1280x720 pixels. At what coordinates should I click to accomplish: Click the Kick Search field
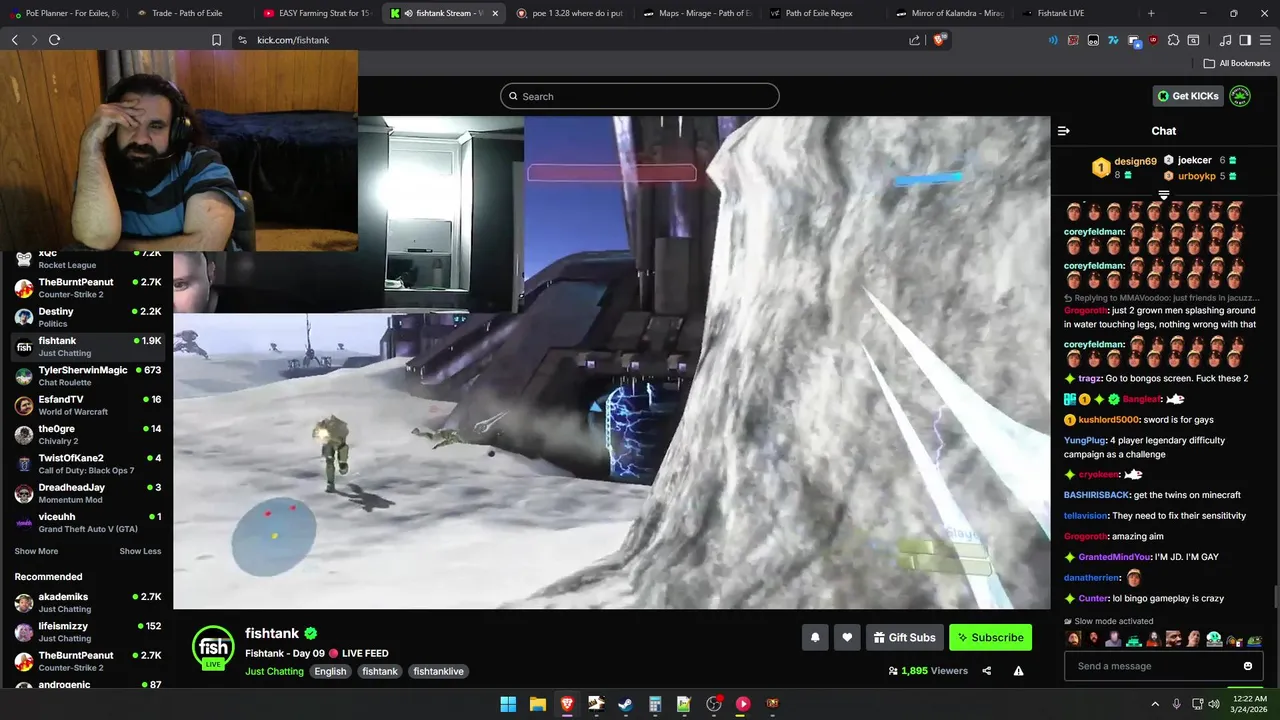pyautogui.click(x=640, y=96)
